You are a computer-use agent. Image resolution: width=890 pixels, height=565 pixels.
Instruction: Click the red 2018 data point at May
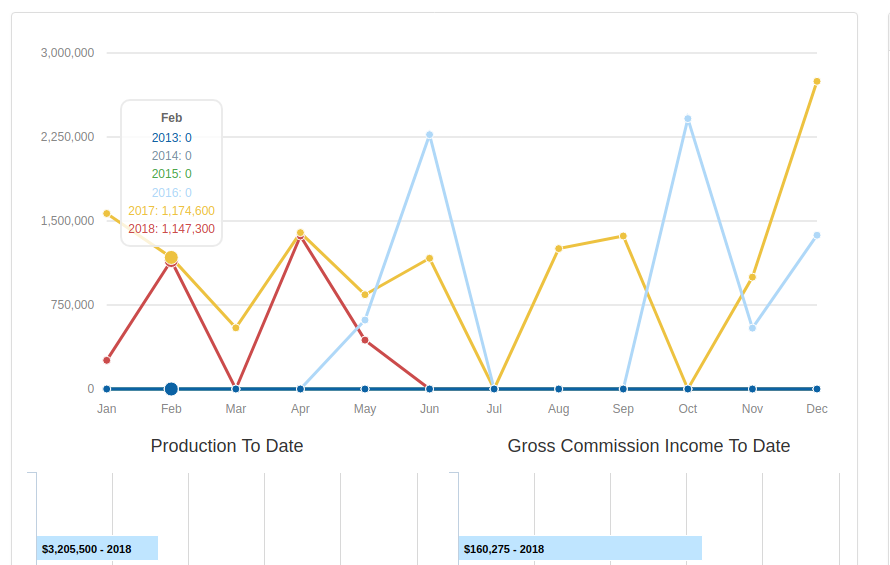point(365,340)
